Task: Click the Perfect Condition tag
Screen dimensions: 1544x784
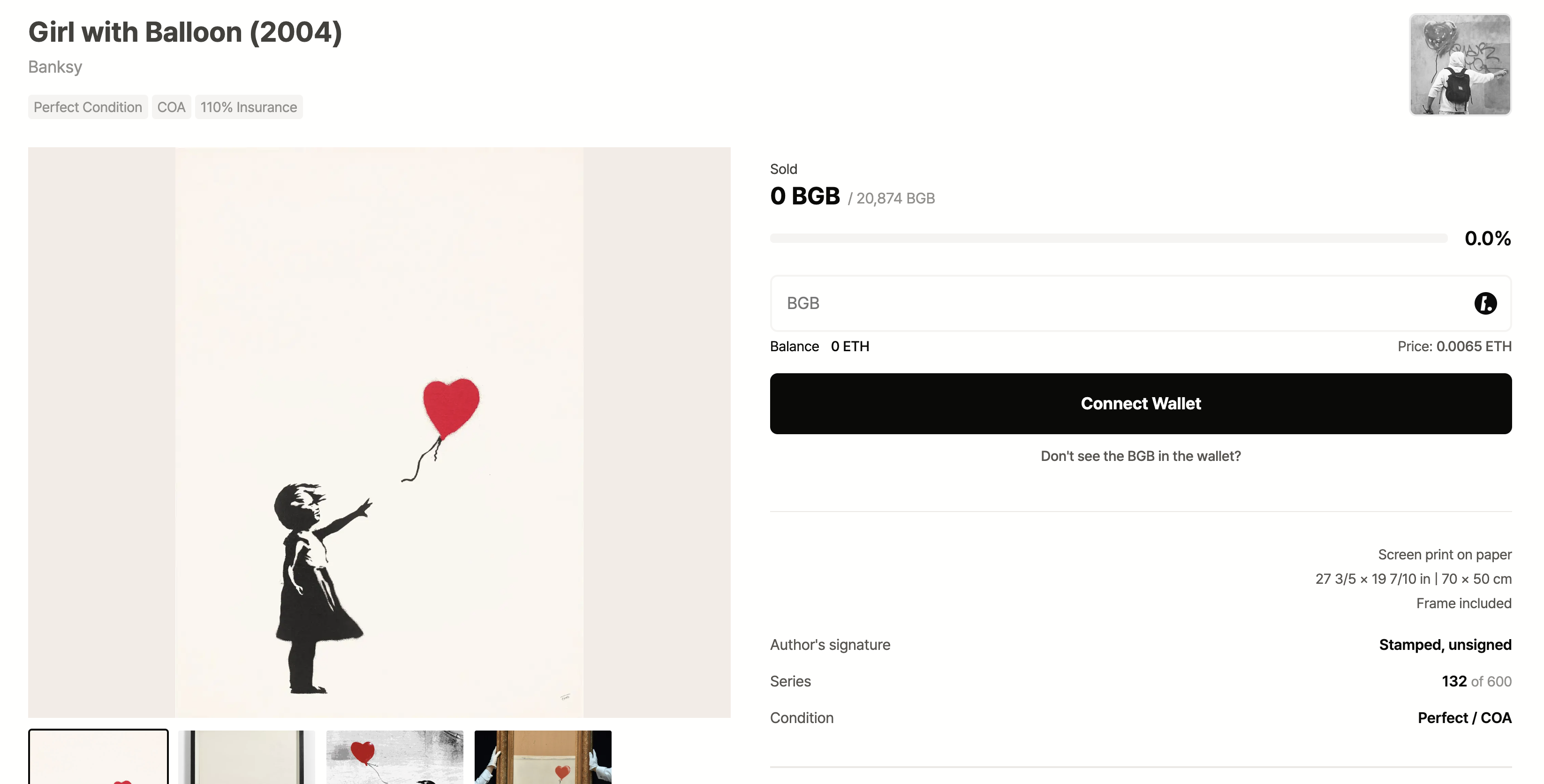Action: [x=88, y=107]
